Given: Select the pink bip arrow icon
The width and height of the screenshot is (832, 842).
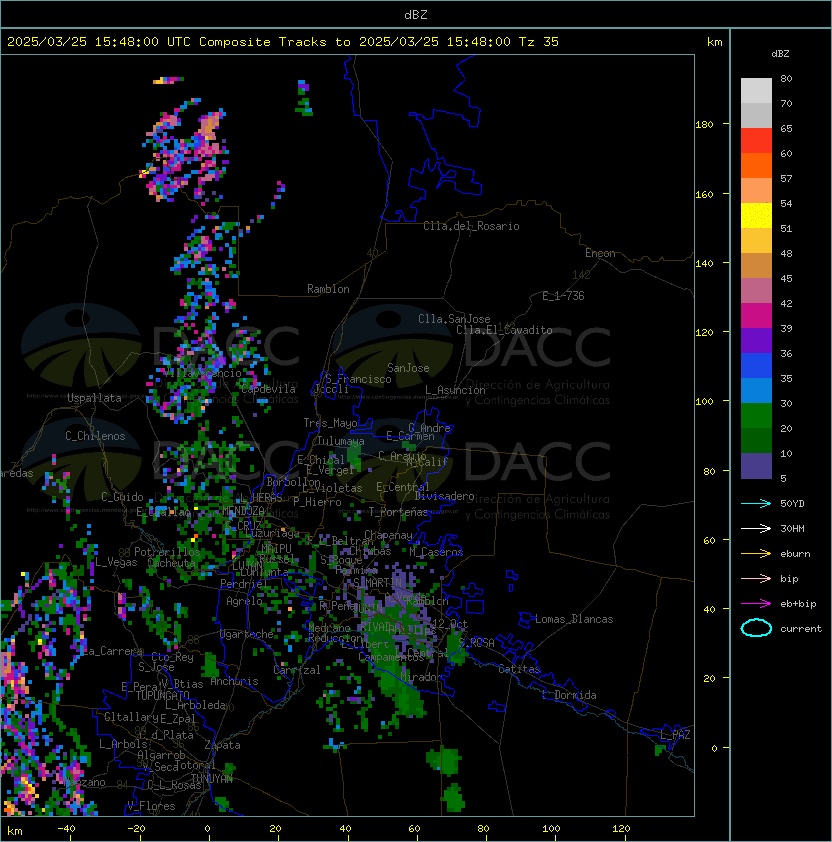Looking at the screenshot, I should [x=756, y=578].
